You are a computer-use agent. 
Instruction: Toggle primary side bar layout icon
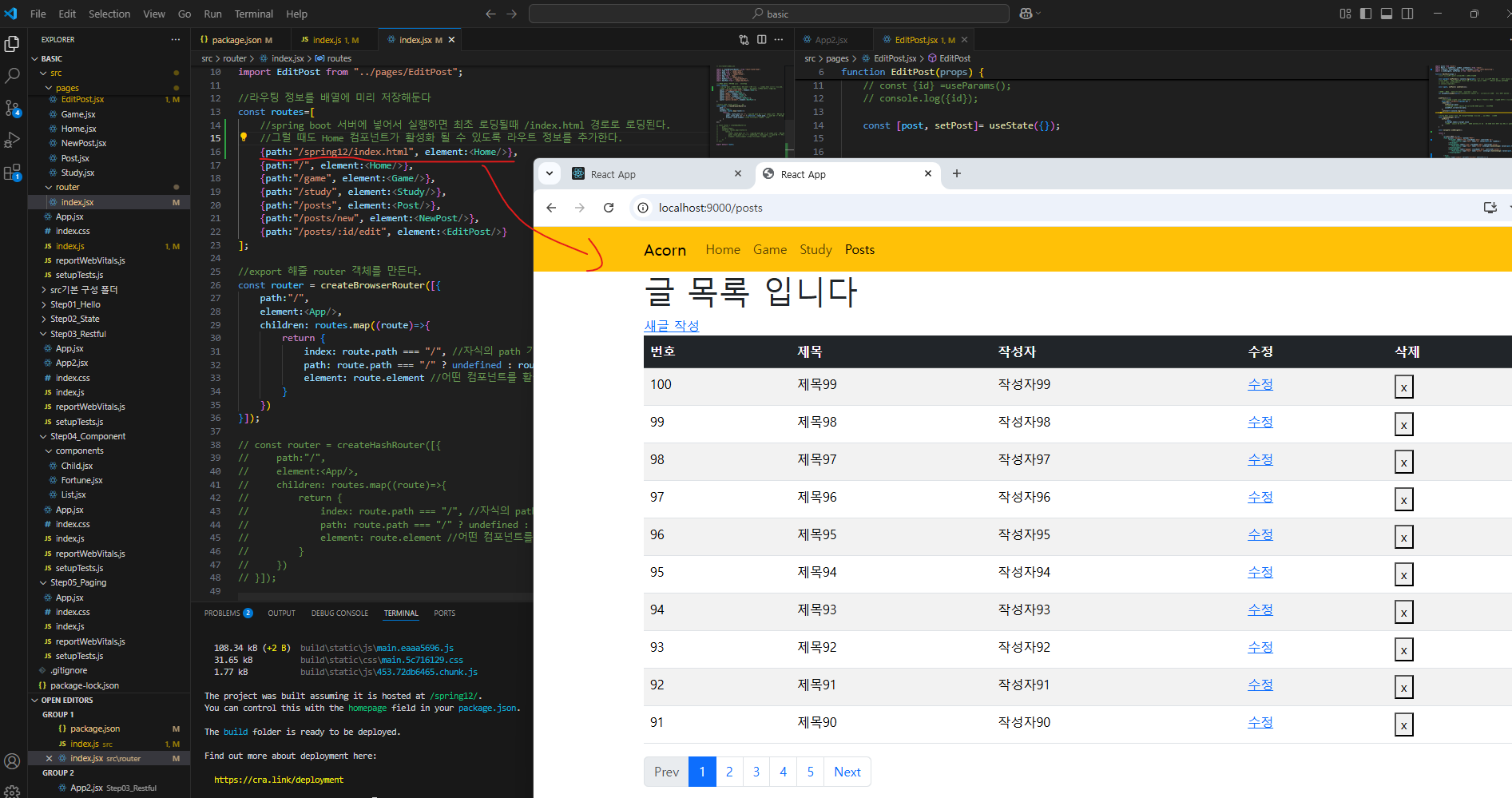click(x=1366, y=14)
